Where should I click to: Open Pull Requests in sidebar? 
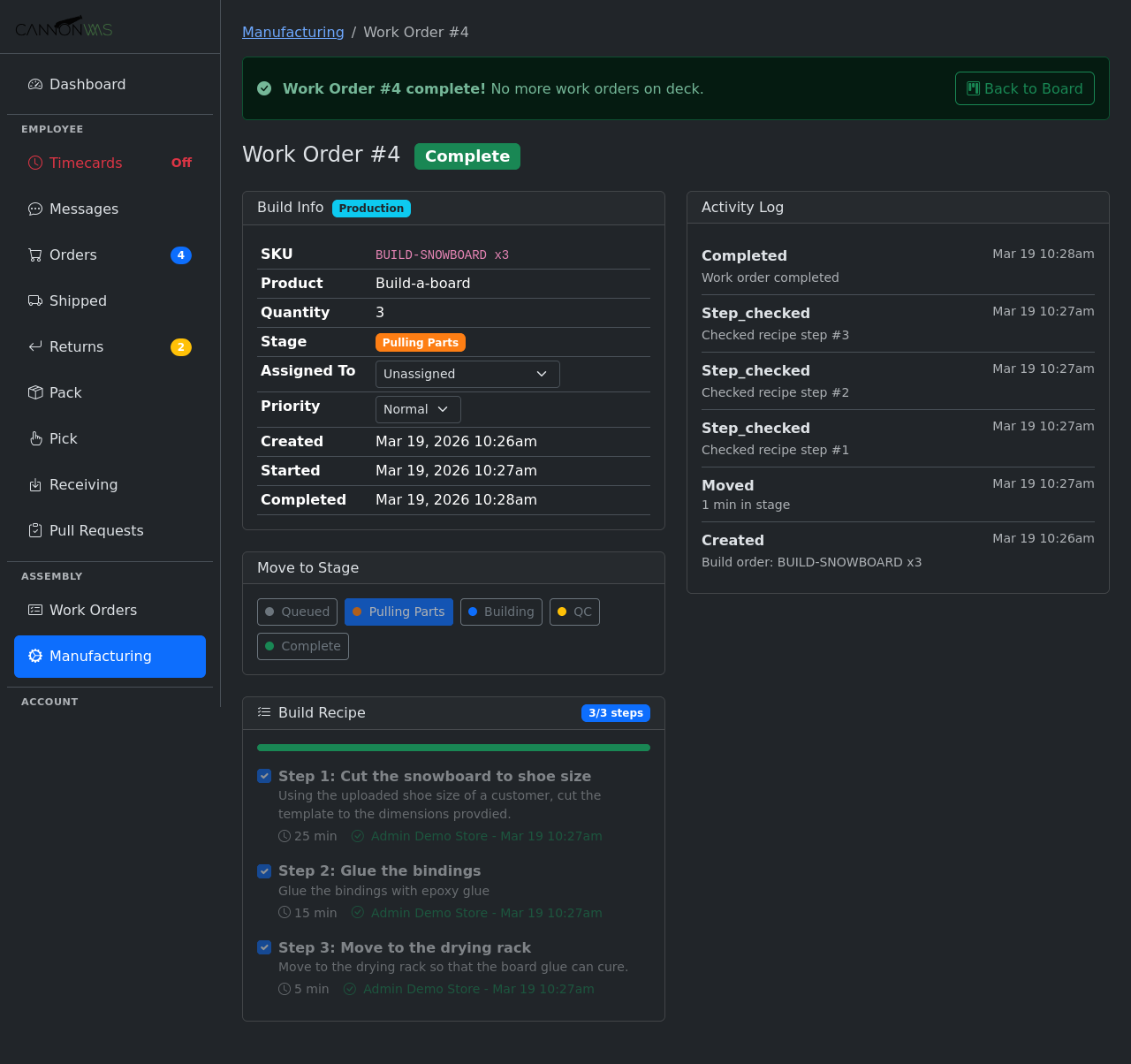coord(96,531)
